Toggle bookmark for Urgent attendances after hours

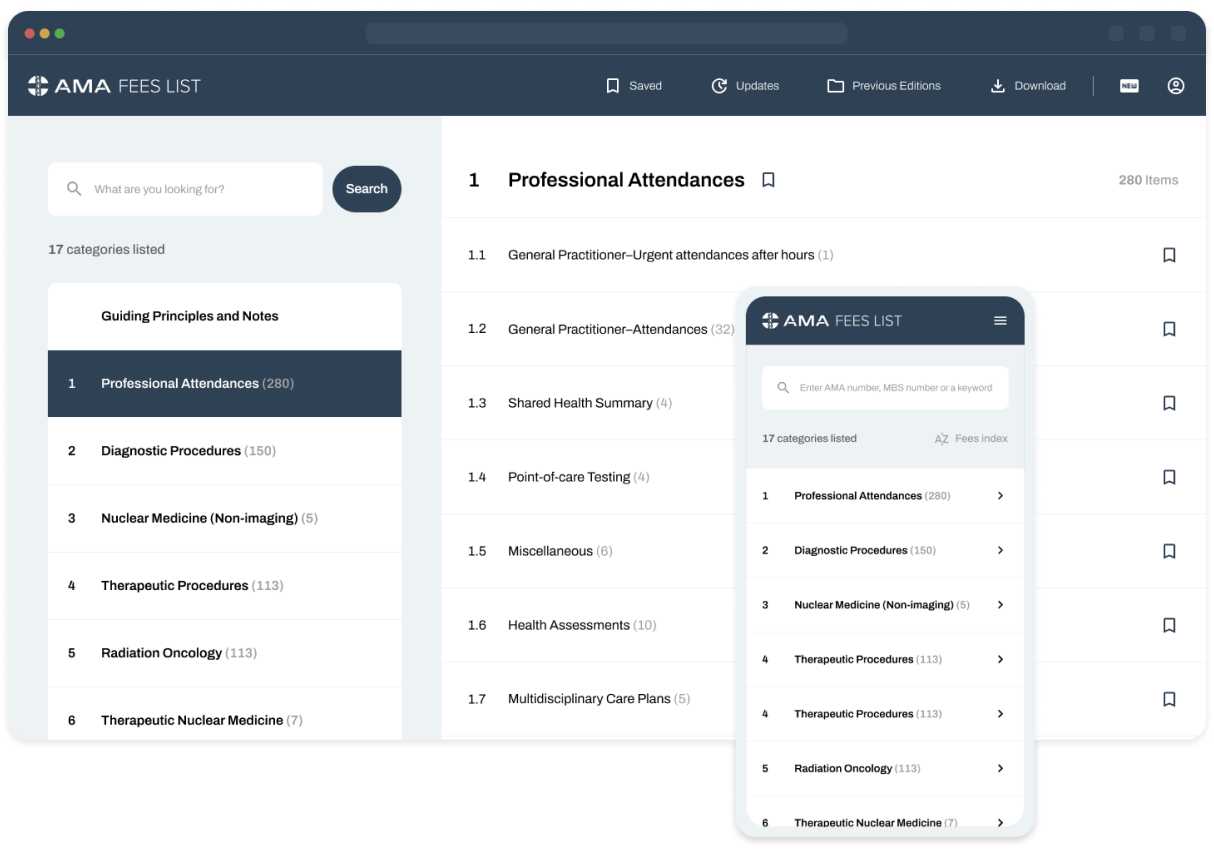pyautogui.click(x=1169, y=255)
